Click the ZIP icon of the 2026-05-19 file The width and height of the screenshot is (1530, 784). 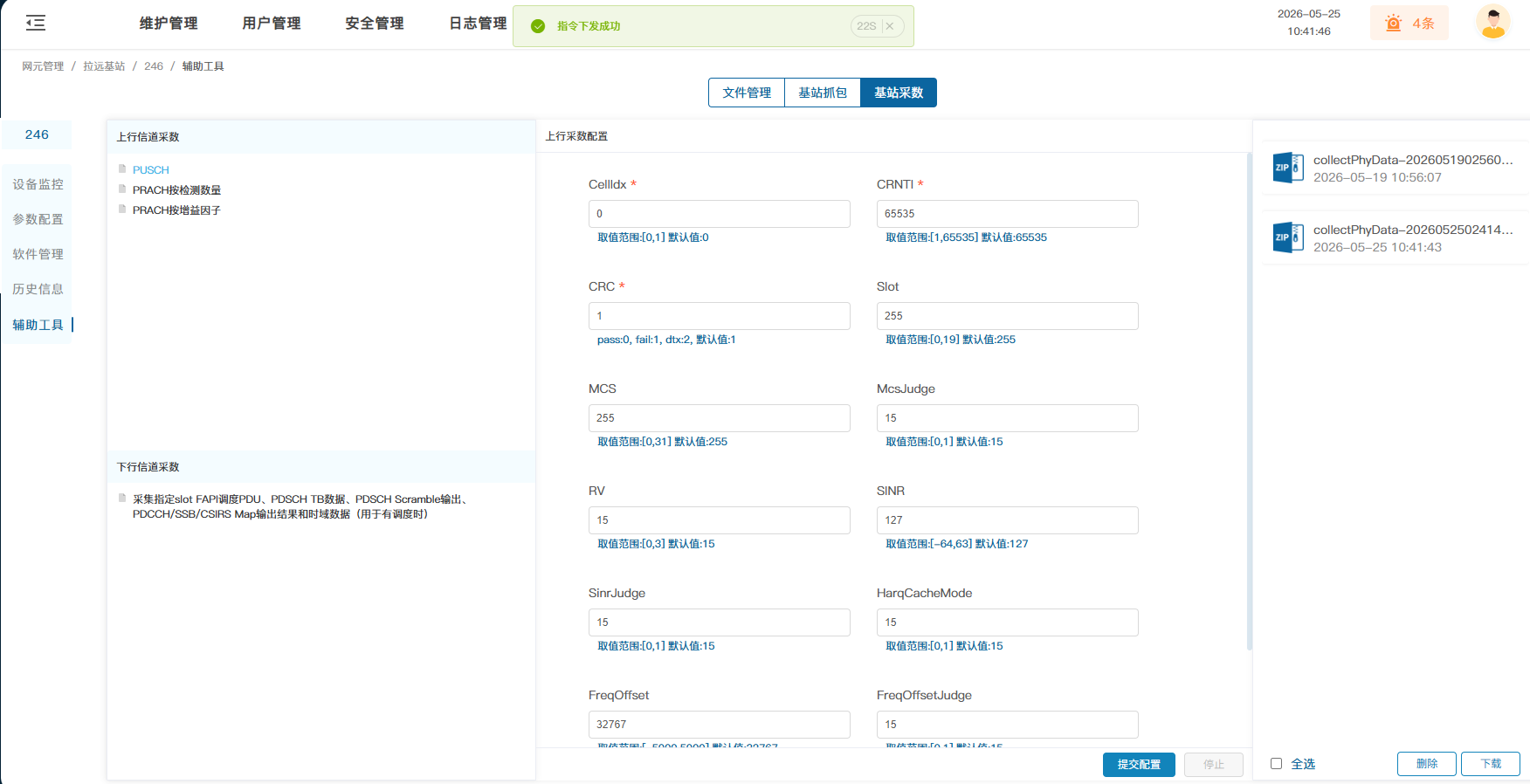1288,168
